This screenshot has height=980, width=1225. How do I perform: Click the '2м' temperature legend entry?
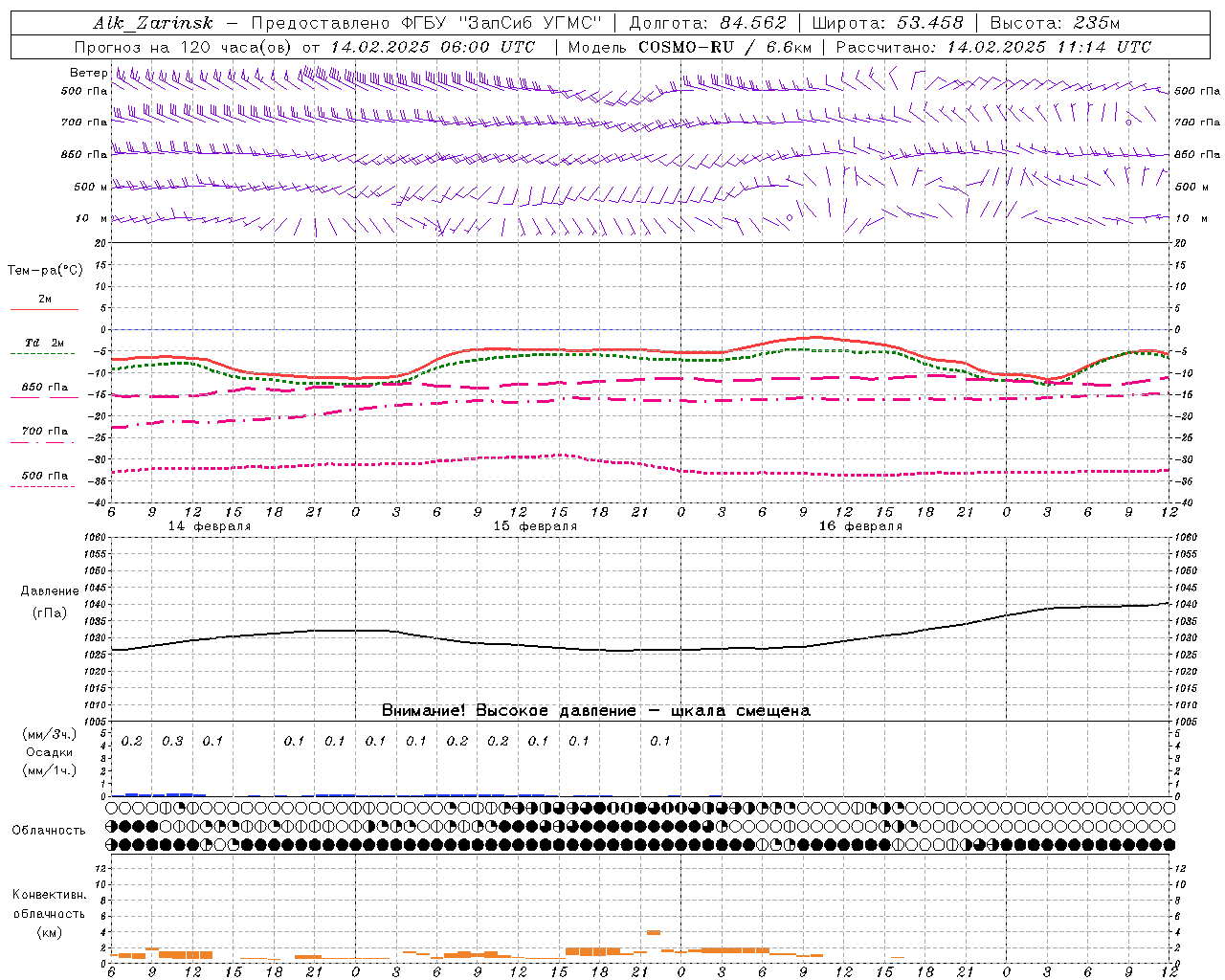(x=45, y=300)
